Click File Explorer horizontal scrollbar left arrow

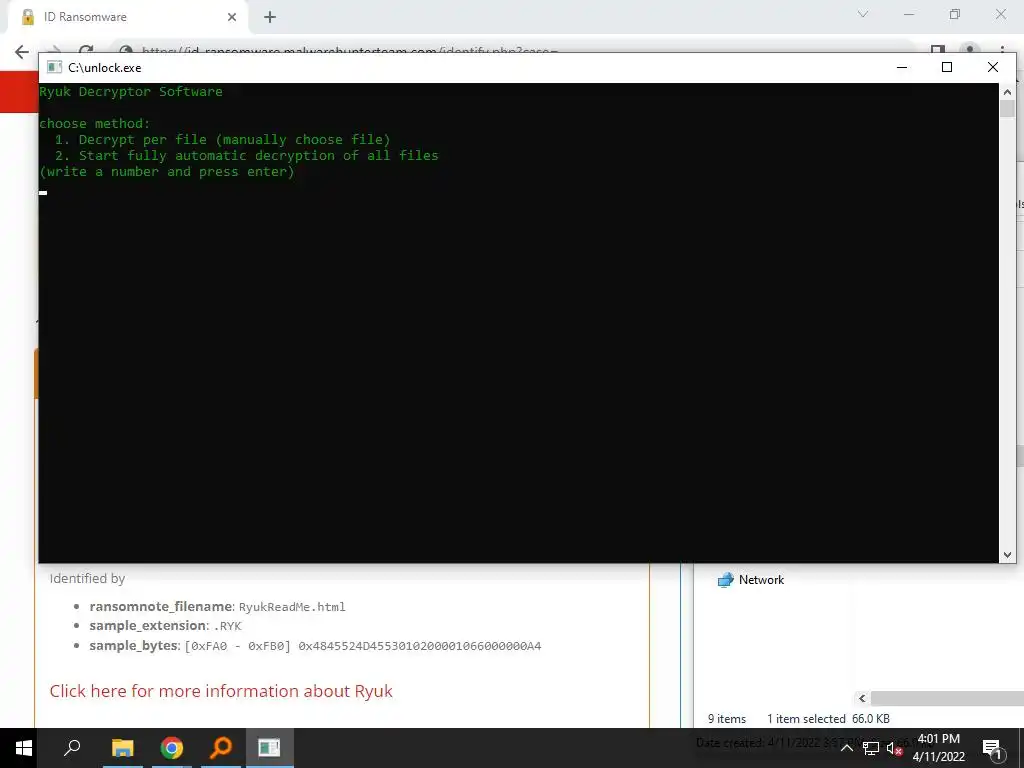coord(862,698)
